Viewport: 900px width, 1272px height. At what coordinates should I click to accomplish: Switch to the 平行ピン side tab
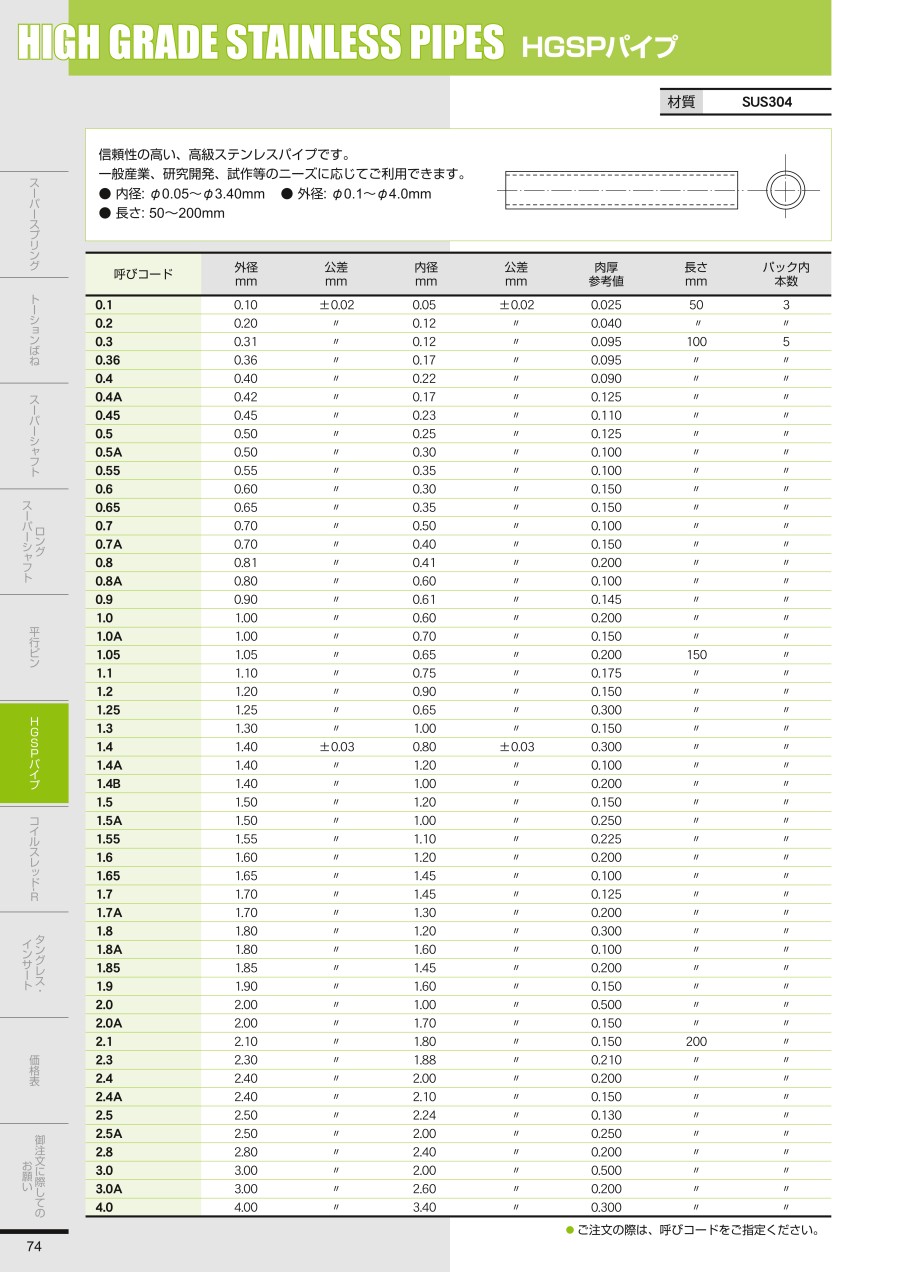tap(34, 647)
